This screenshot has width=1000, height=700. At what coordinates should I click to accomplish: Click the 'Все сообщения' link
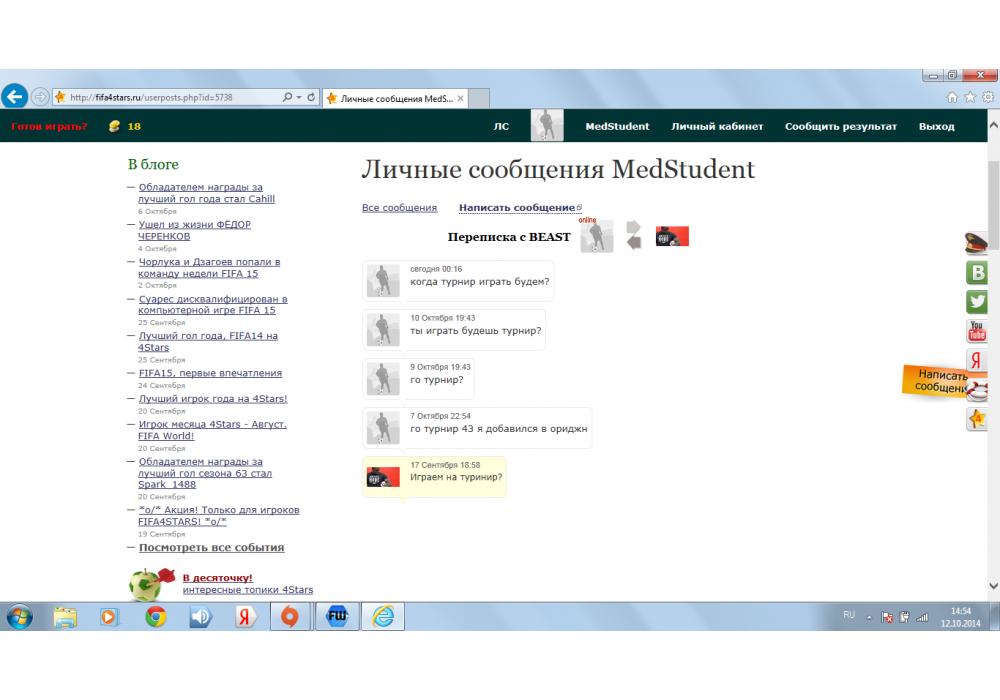click(x=399, y=208)
